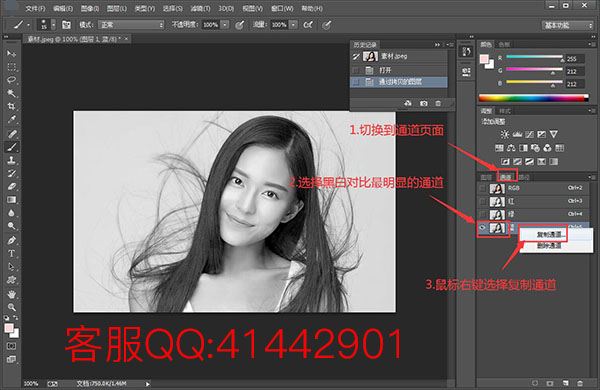Switch to the 图层 Layers tab
The image size is (600, 390).
coord(486,177)
